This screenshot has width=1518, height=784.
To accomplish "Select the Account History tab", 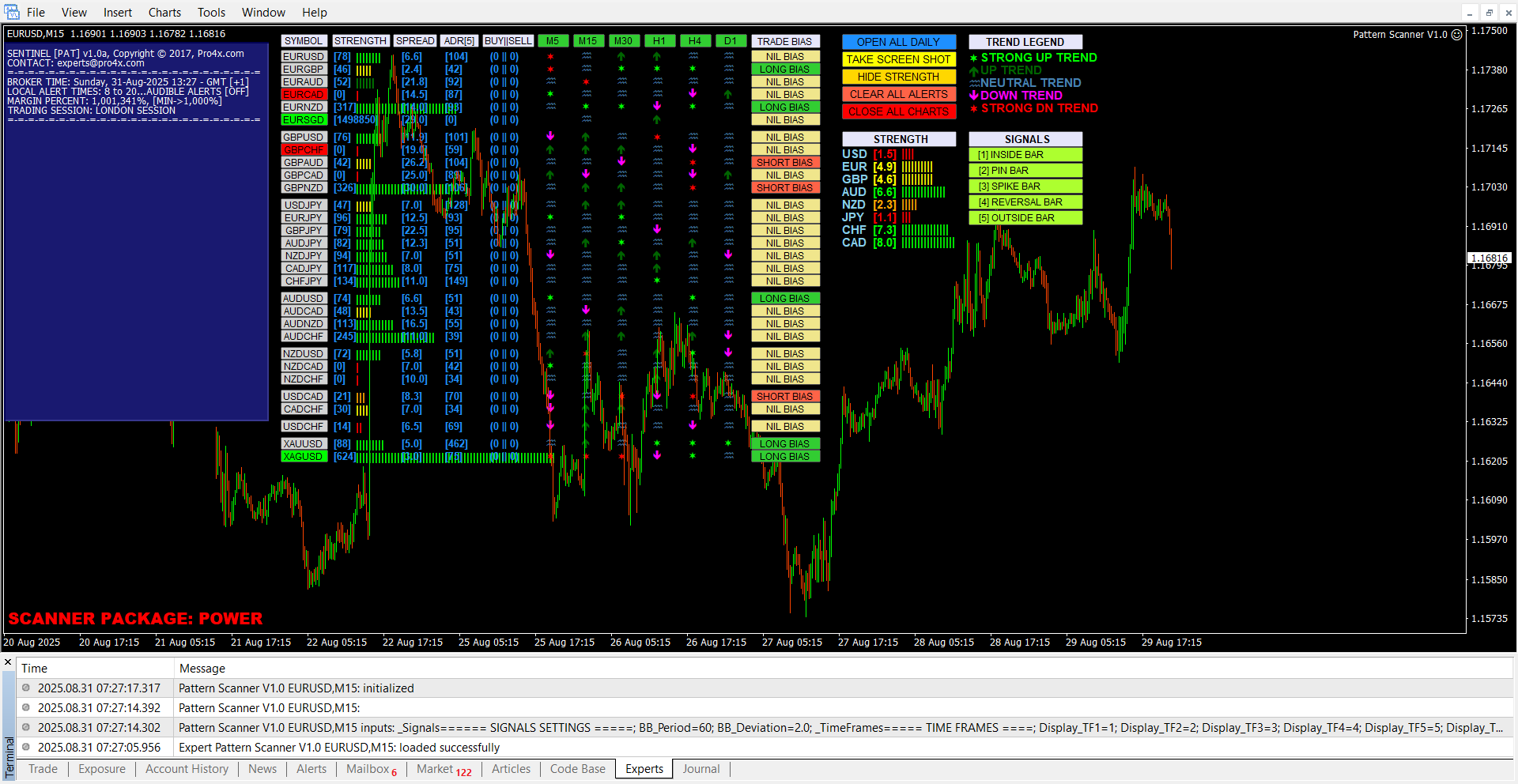I will 187,769.
